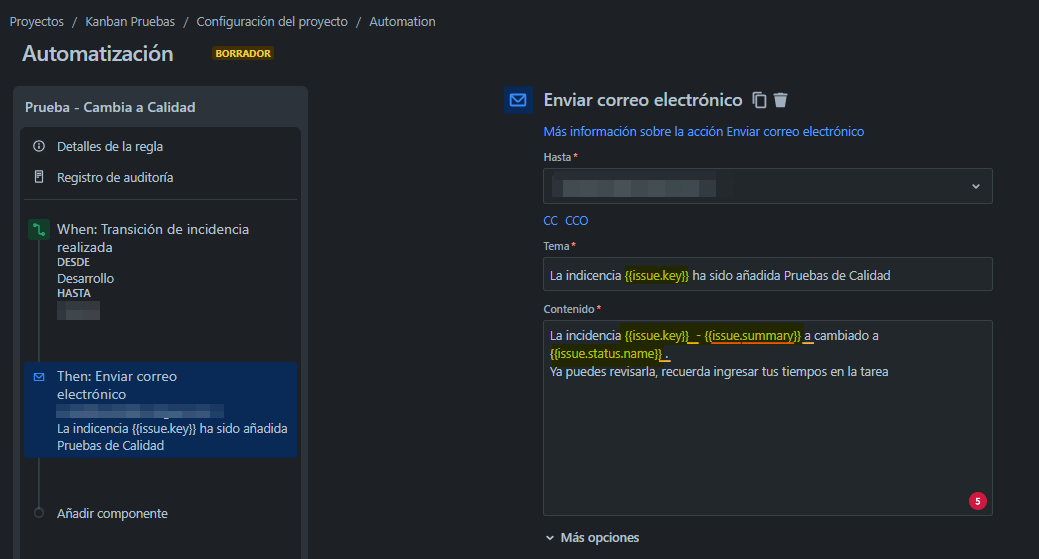Add a CCO recipient
1039x559 pixels.
(x=576, y=221)
